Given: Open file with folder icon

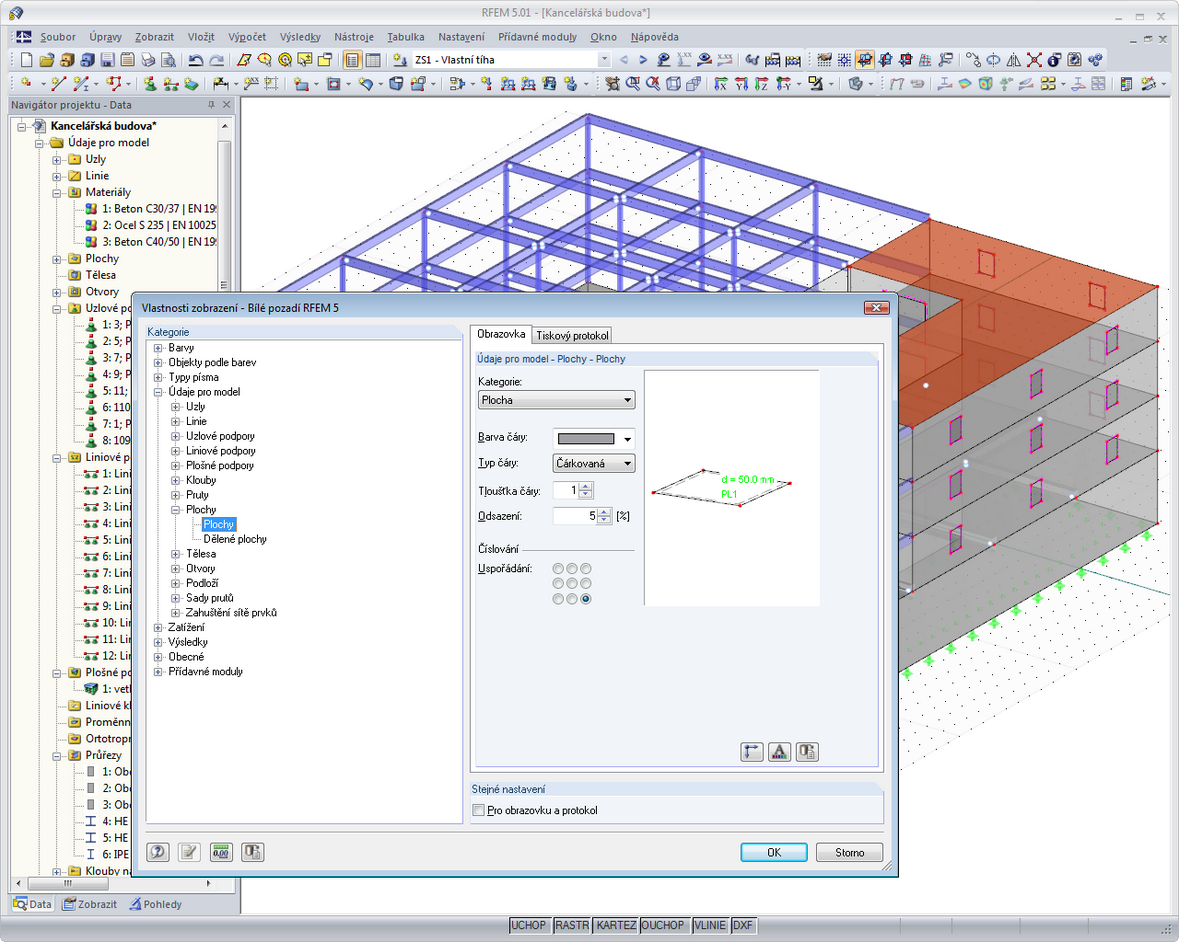Looking at the screenshot, I should pyautogui.click(x=47, y=60).
